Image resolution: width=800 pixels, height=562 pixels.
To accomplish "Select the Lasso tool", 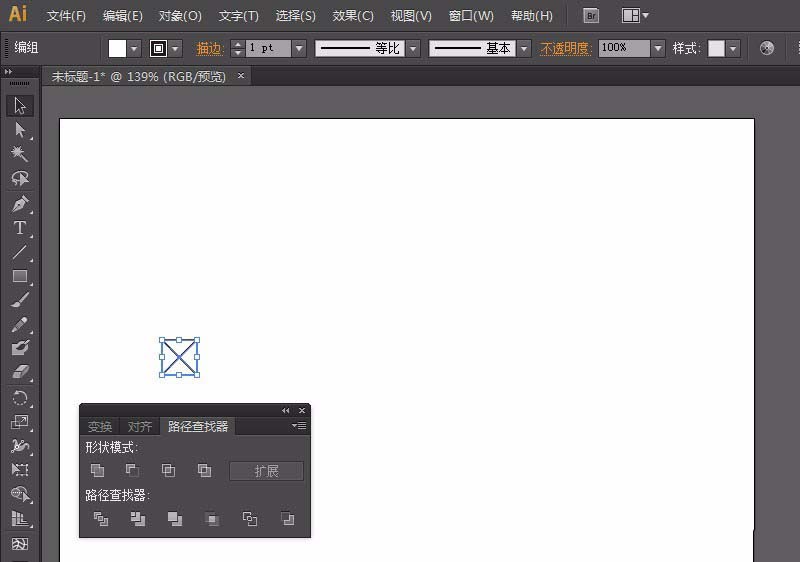I will click(20, 178).
